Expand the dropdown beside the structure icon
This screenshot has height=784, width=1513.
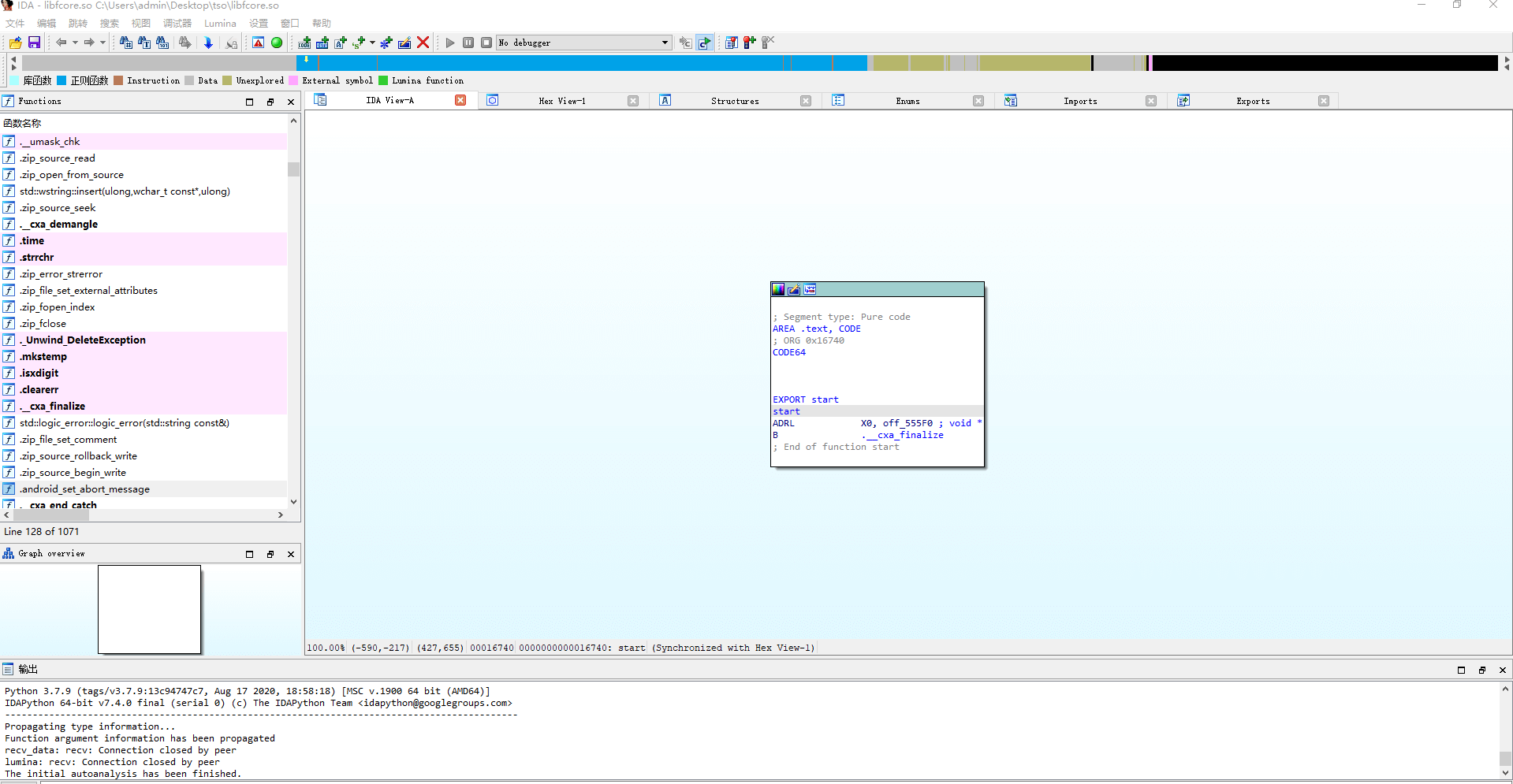tap(372, 43)
